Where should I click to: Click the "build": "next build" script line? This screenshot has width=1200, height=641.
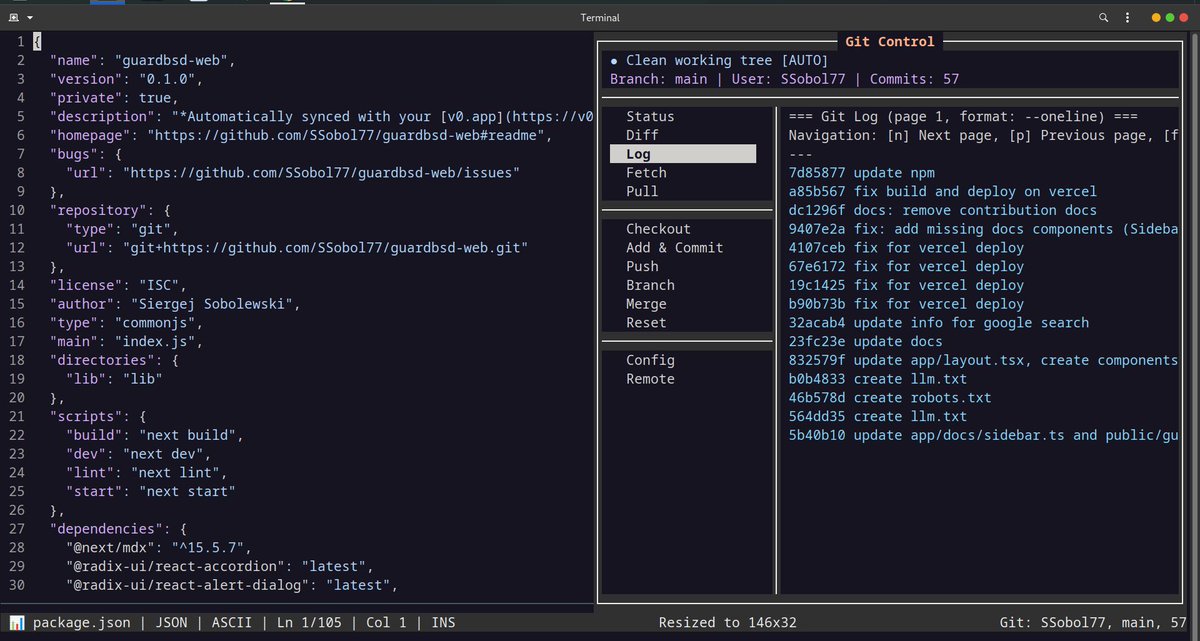[155, 435]
